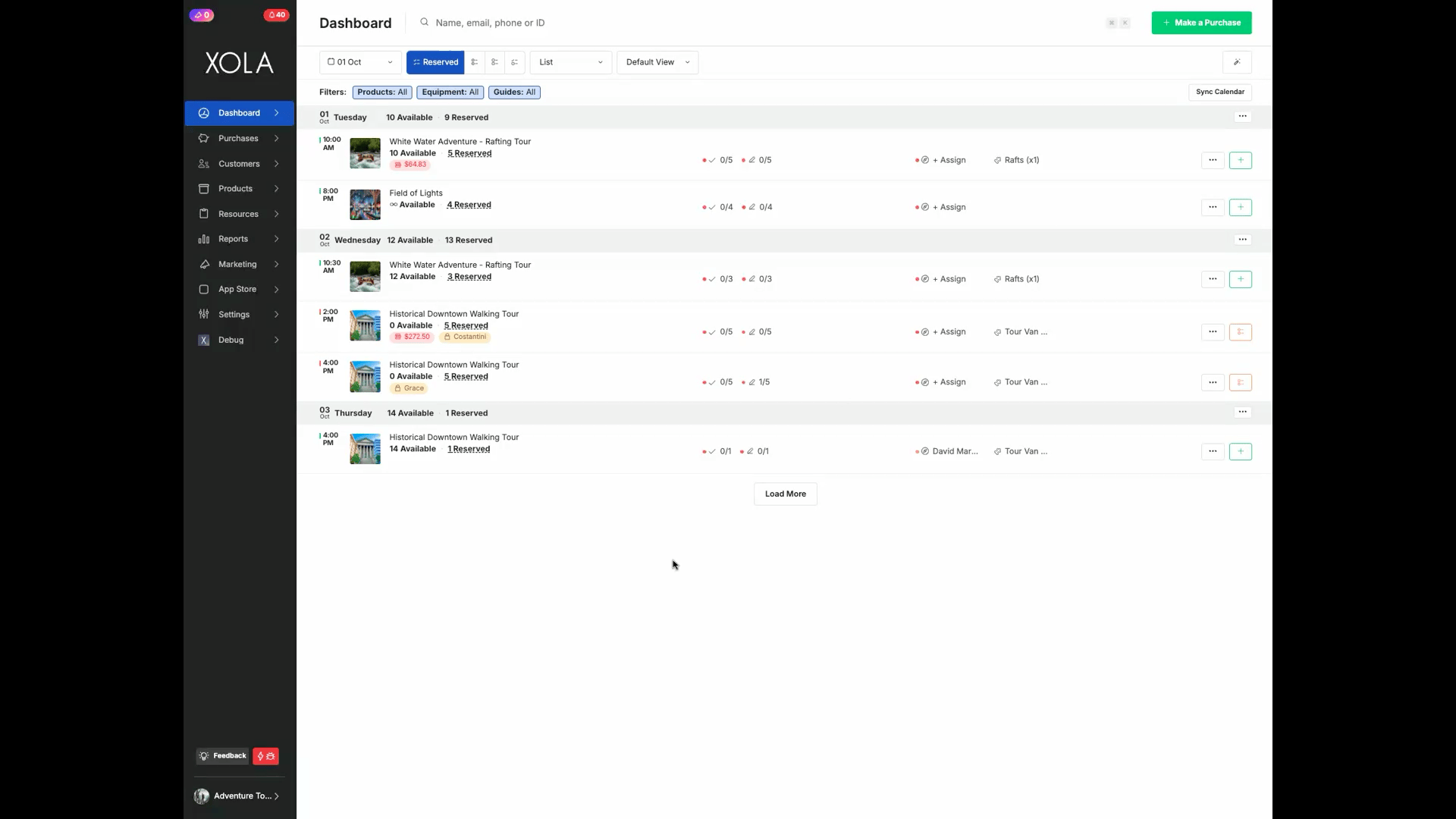Click the red bug report icon
The height and width of the screenshot is (819, 1456).
click(x=266, y=756)
